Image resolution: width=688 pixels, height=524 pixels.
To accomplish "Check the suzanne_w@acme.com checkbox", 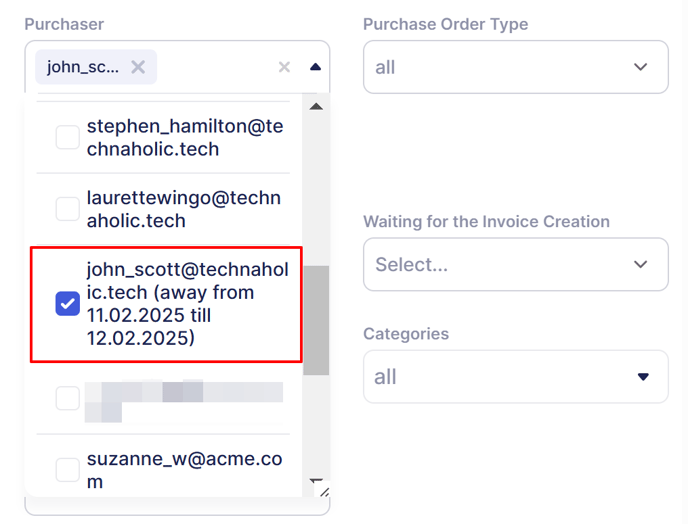I will coord(68,470).
